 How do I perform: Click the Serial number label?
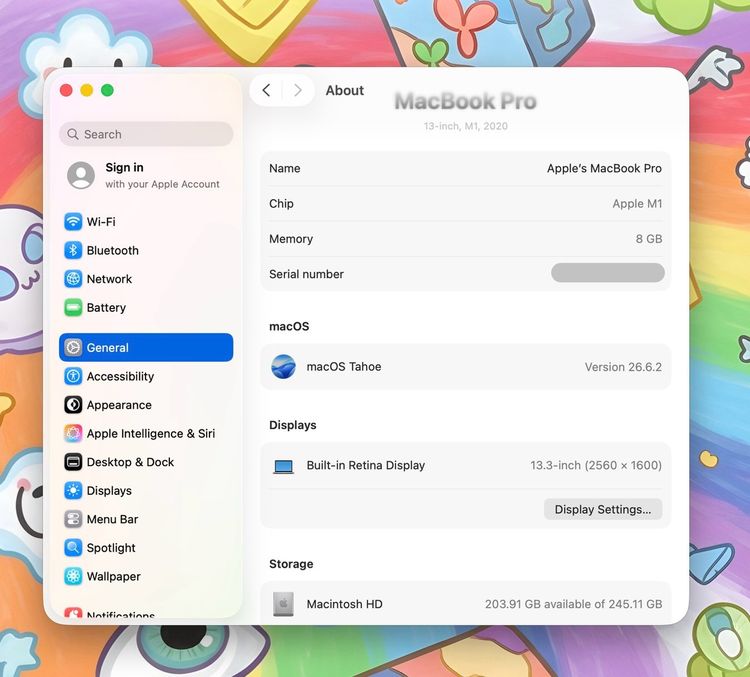(x=306, y=274)
